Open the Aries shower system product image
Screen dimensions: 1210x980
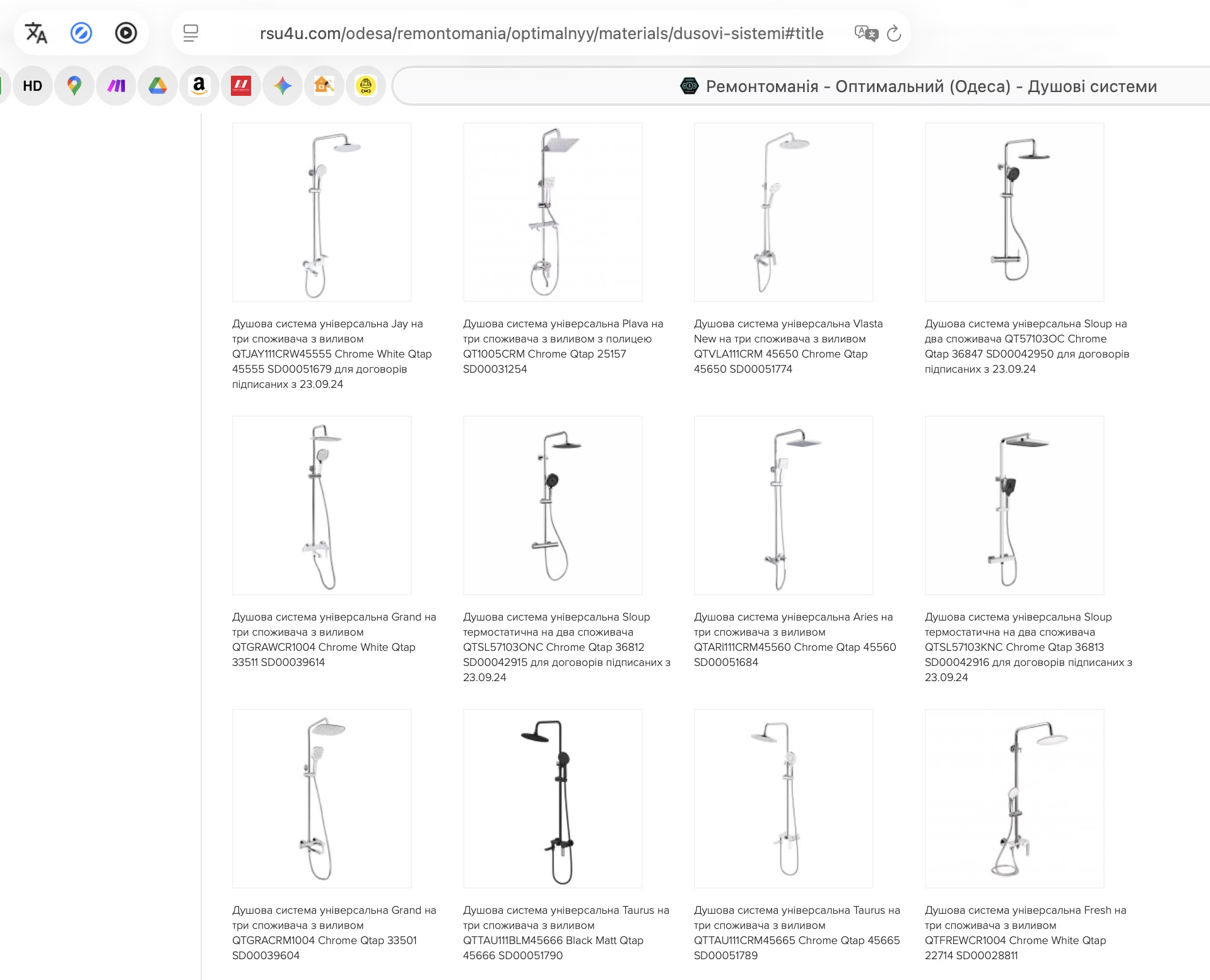coord(784,505)
